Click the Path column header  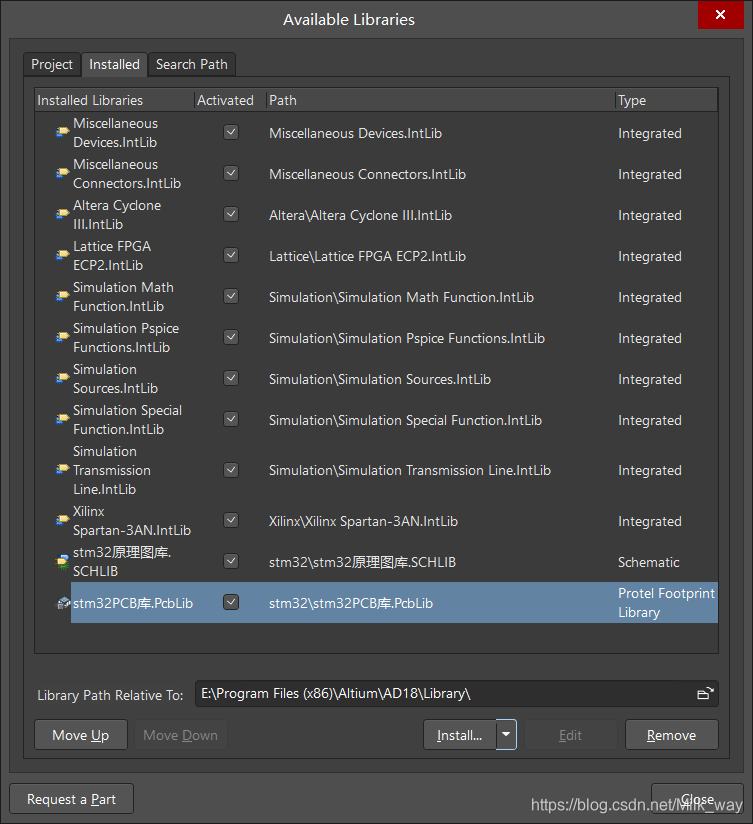tap(441, 100)
